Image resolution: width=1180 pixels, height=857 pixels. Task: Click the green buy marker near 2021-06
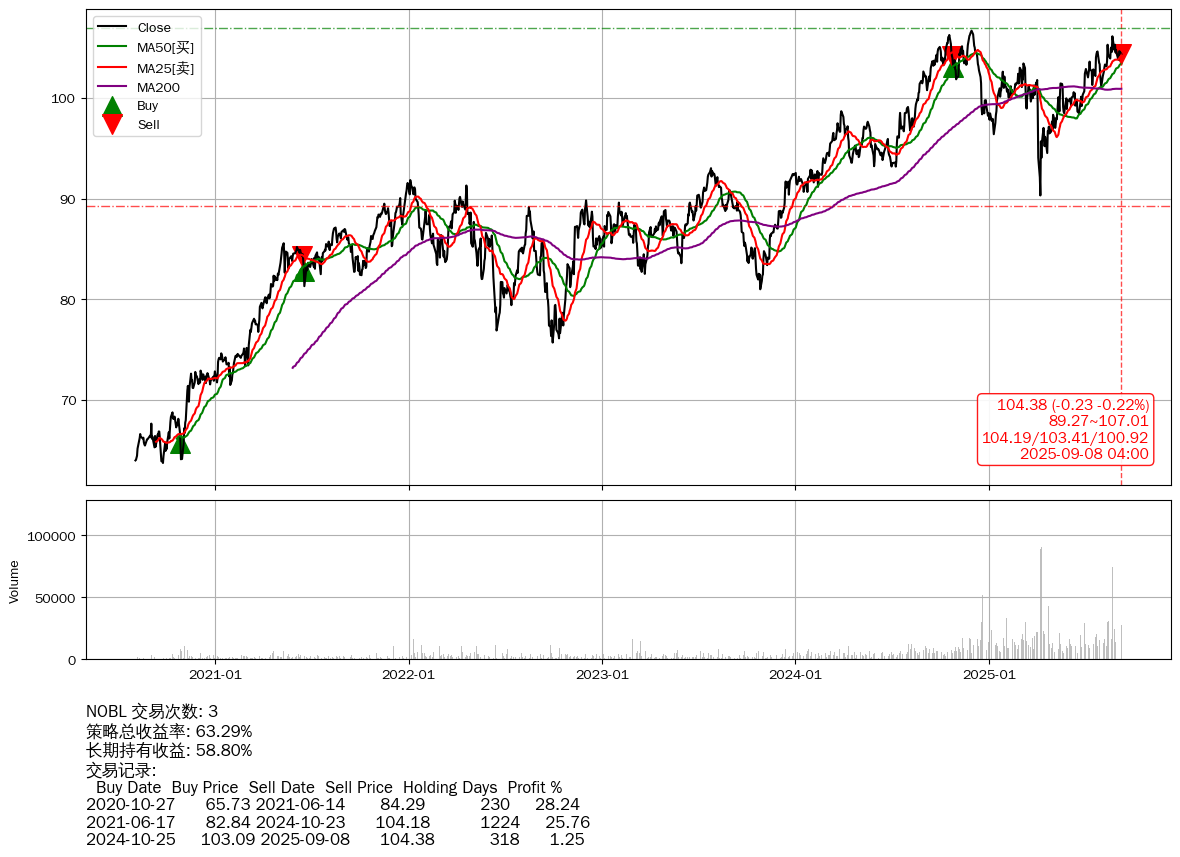[x=304, y=271]
